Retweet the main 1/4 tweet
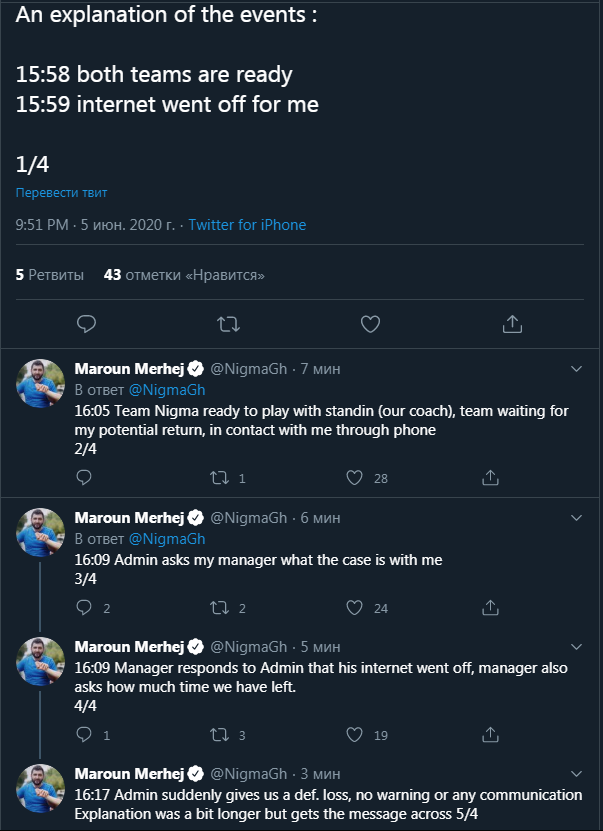 coord(228,324)
